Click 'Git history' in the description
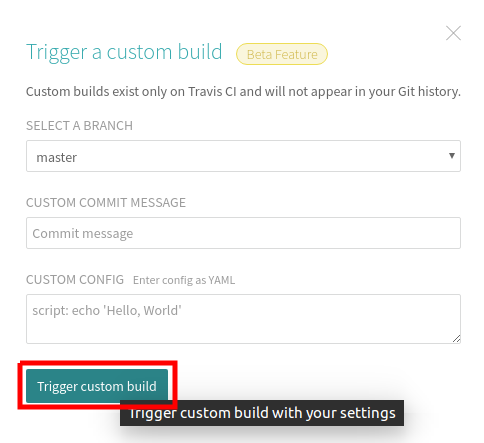 click(429, 91)
